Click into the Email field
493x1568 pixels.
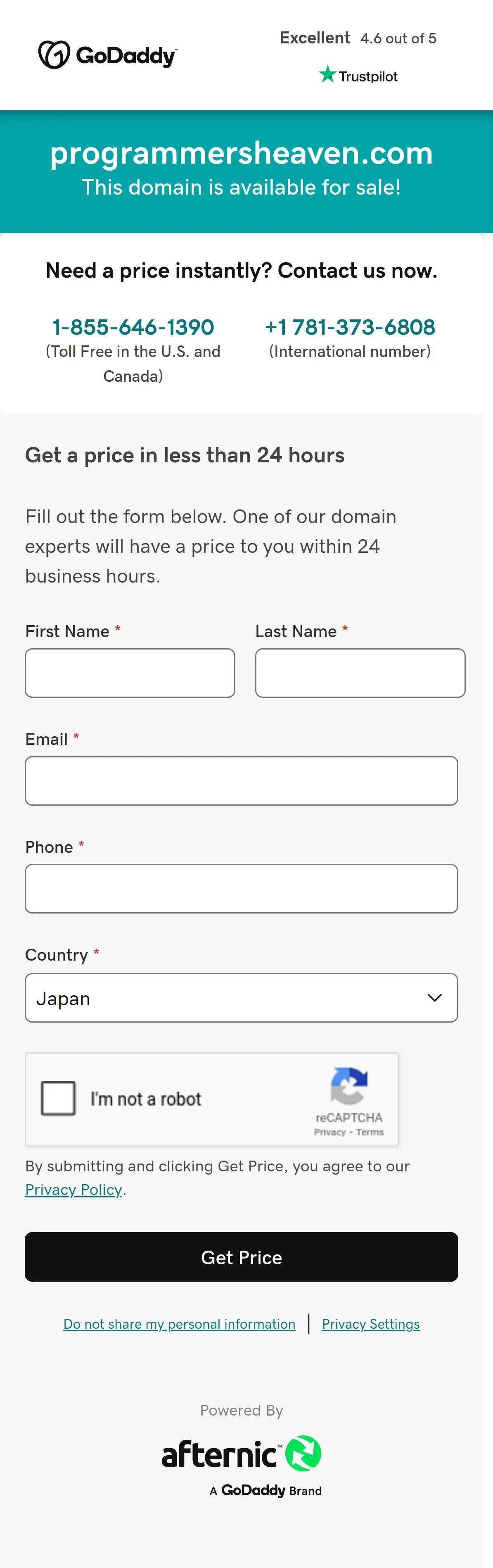coord(241,781)
